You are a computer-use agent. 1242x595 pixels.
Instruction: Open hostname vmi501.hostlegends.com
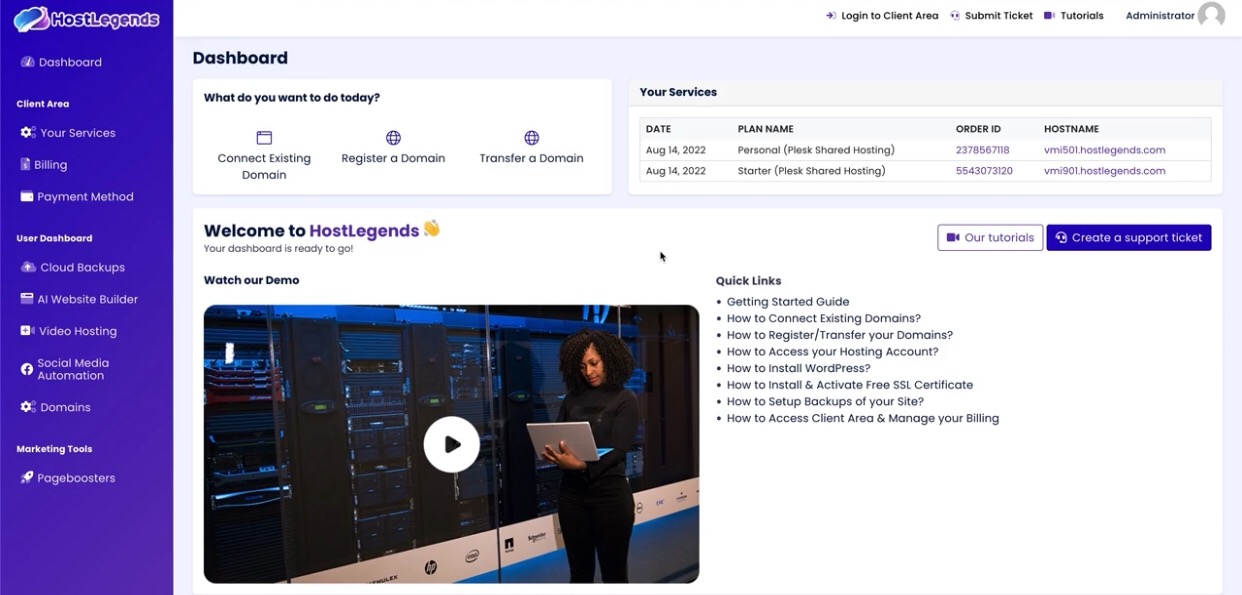pos(1104,150)
